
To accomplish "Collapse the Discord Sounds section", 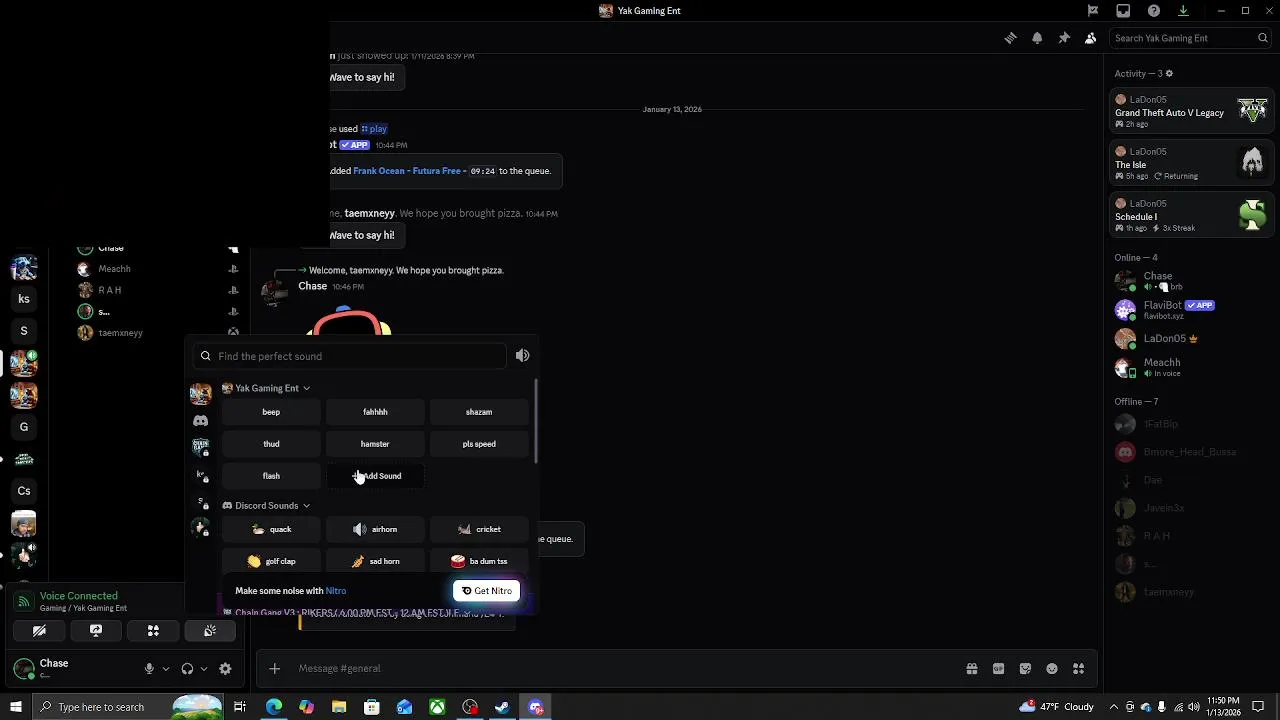I will 267,506.
